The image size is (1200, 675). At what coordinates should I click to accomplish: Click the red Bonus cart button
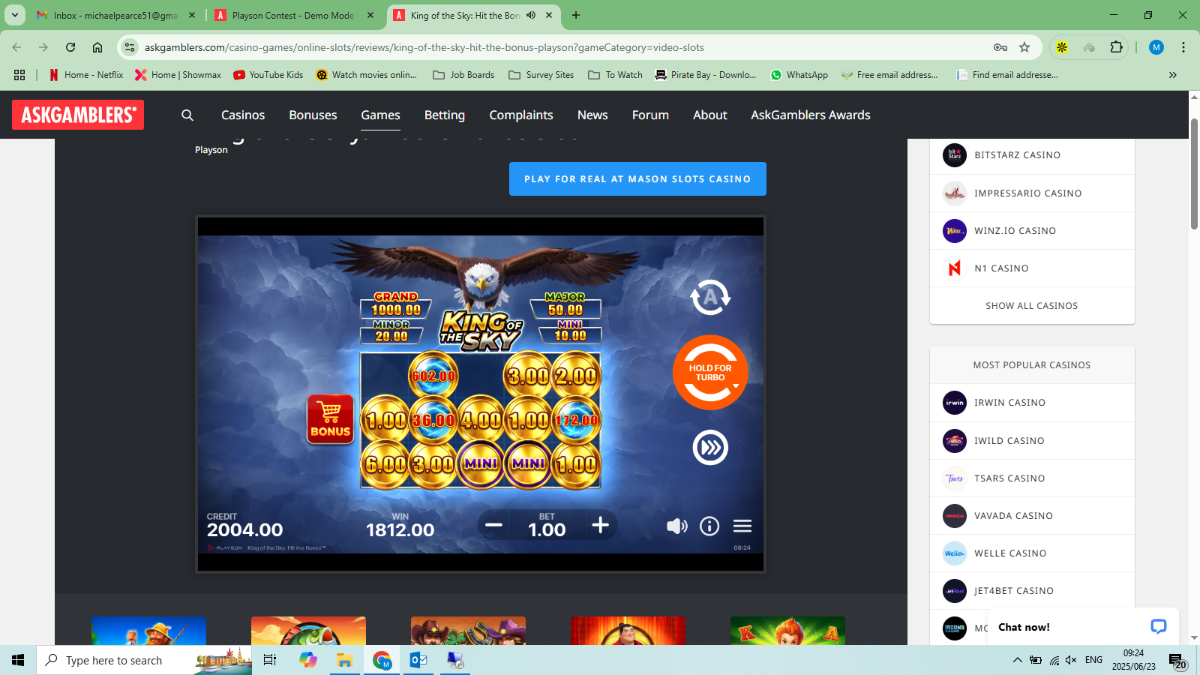click(x=330, y=419)
